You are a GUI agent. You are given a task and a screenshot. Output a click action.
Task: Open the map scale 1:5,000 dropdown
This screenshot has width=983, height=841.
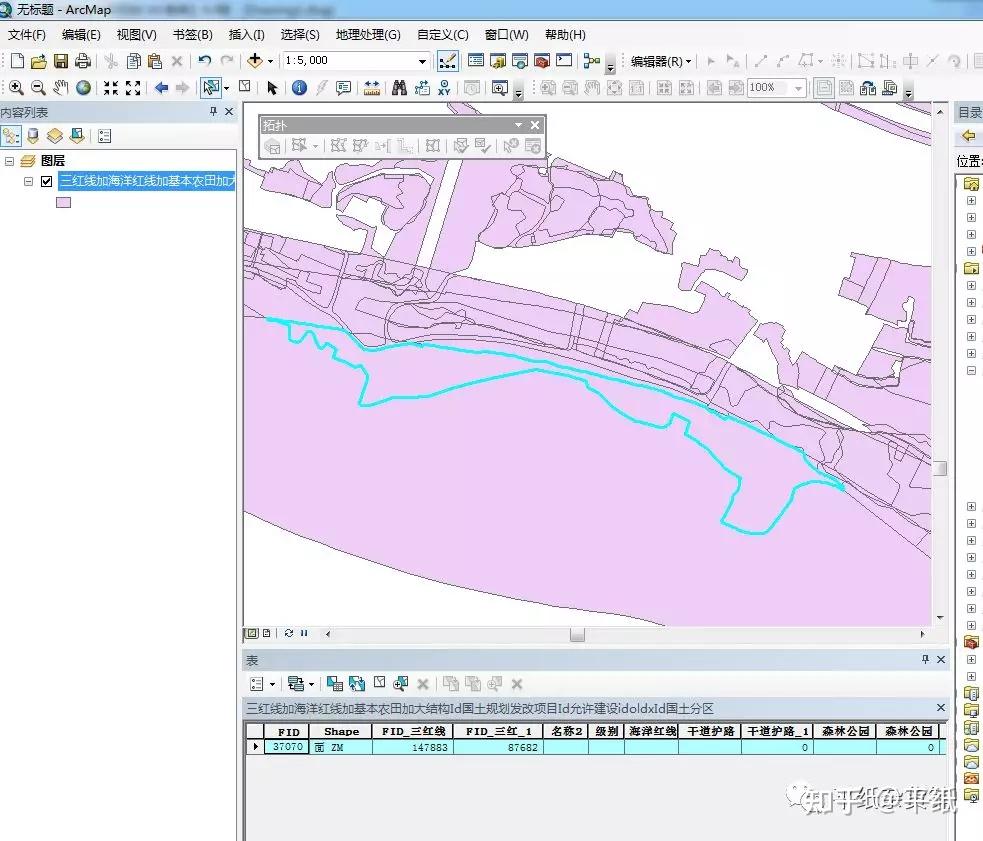pyautogui.click(x=422, y=61)
